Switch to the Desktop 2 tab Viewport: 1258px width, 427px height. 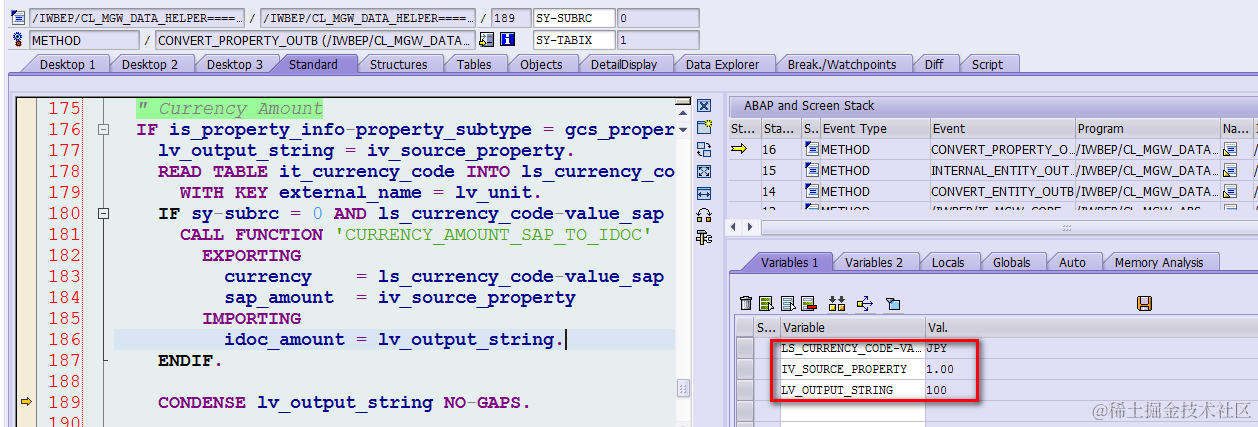[150, 64]
